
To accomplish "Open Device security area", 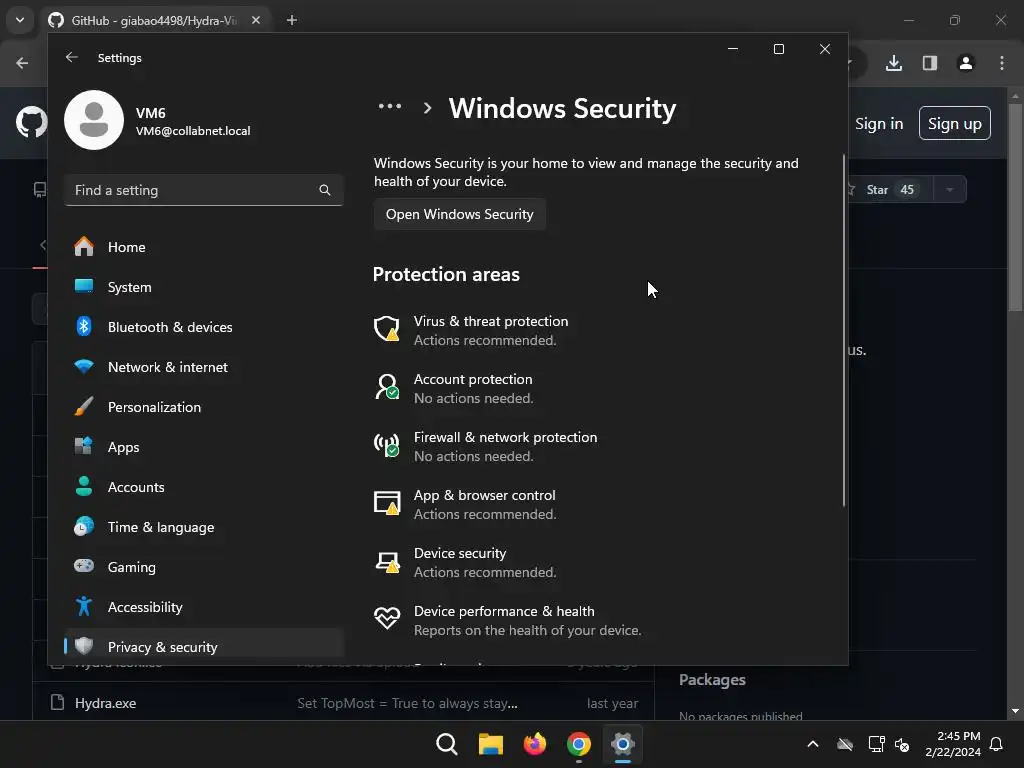I will coord(465,562).
